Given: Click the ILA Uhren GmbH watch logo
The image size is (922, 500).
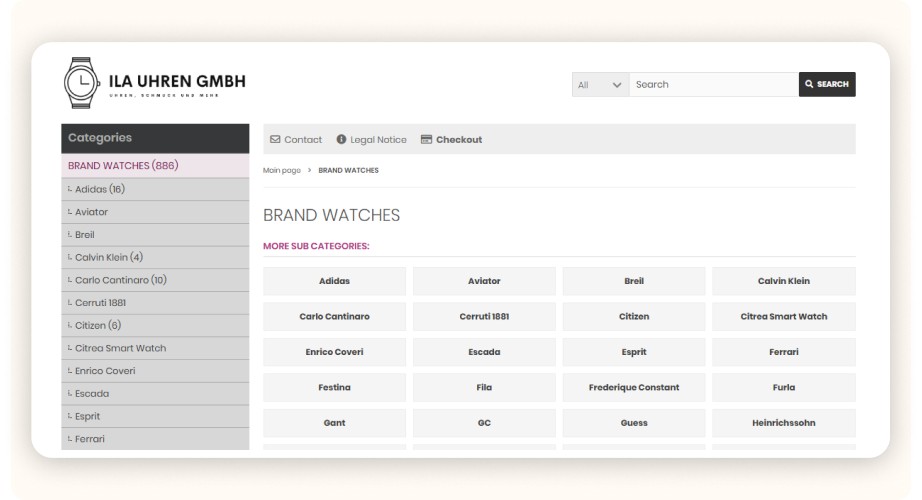Looking at the screenshot, I should click(x=155, y=83).
